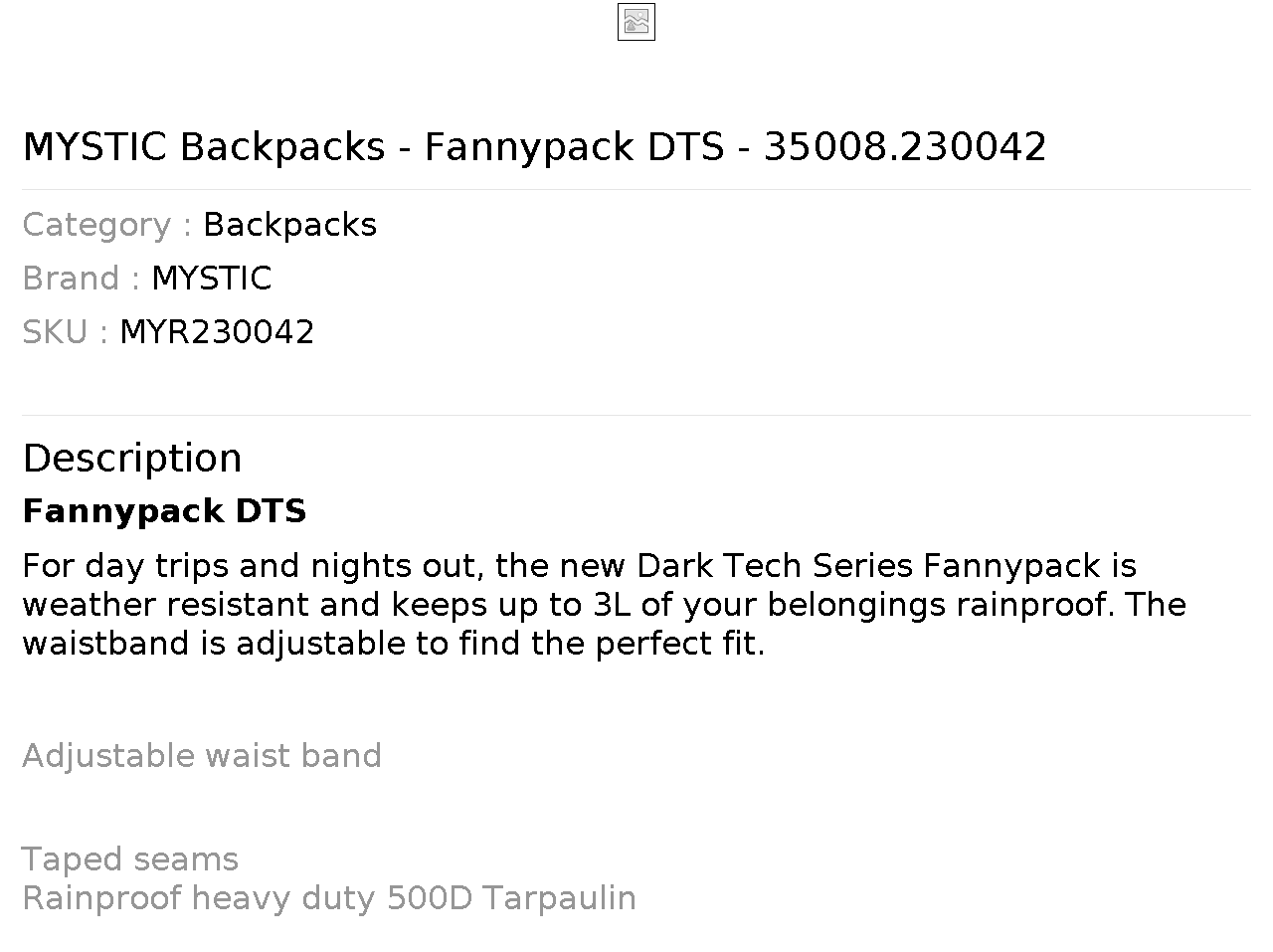This screenshot has height=952, width=1273.
Task: Click the Taped seams feature line
Action: [130, 859]
